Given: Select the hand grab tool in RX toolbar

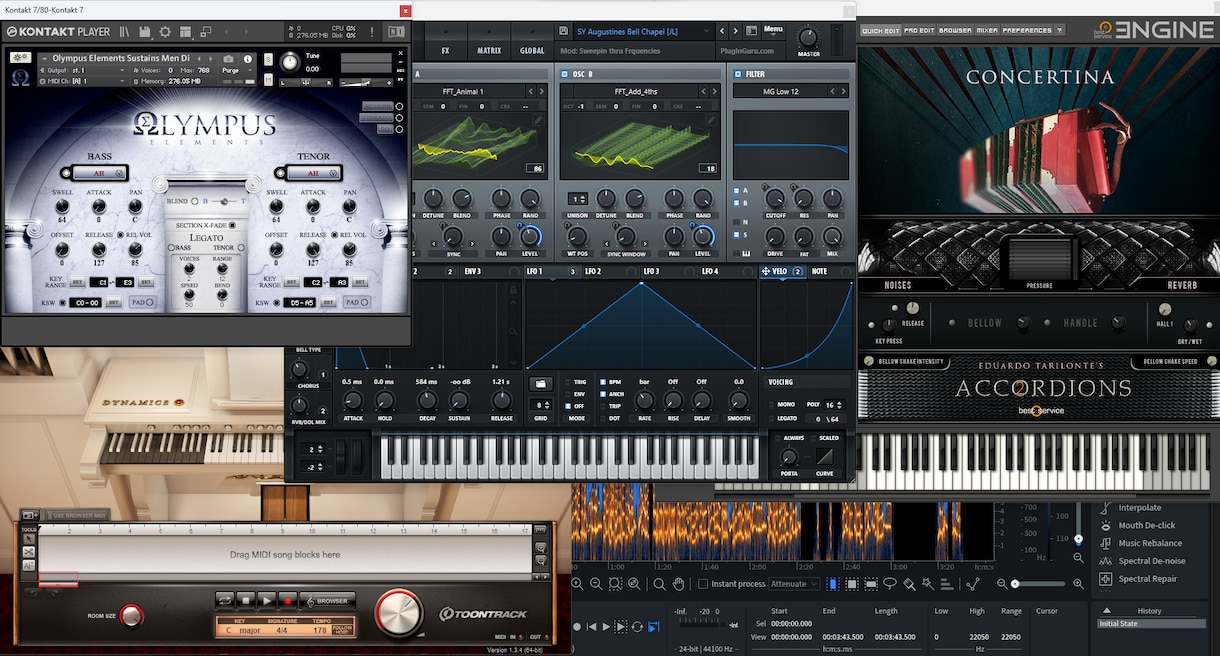Looking at the screenshot, I should (679, 584).
